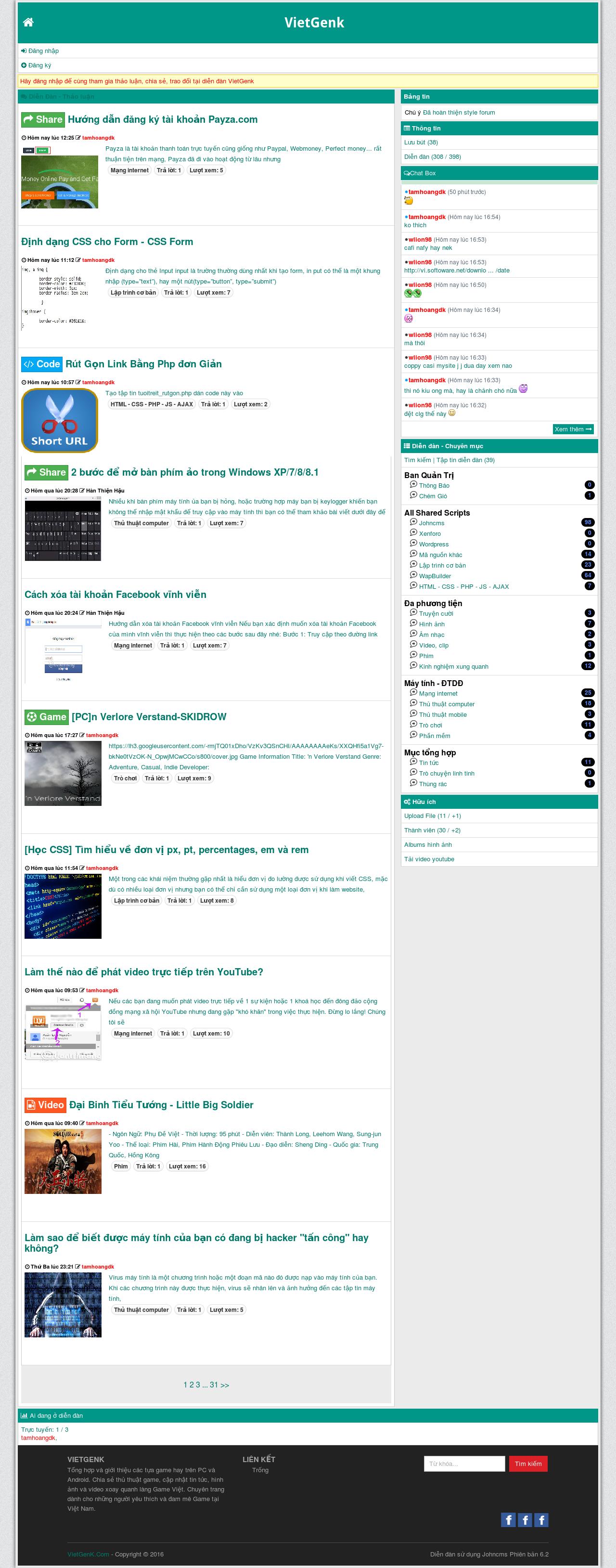Open Upload File in the Hữu ích panel
616x1568 pixels.
[432, 816]
